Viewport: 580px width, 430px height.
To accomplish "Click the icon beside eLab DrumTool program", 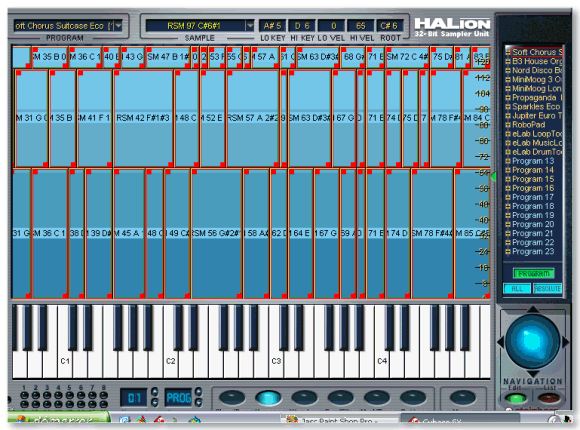I will point(508,152).
